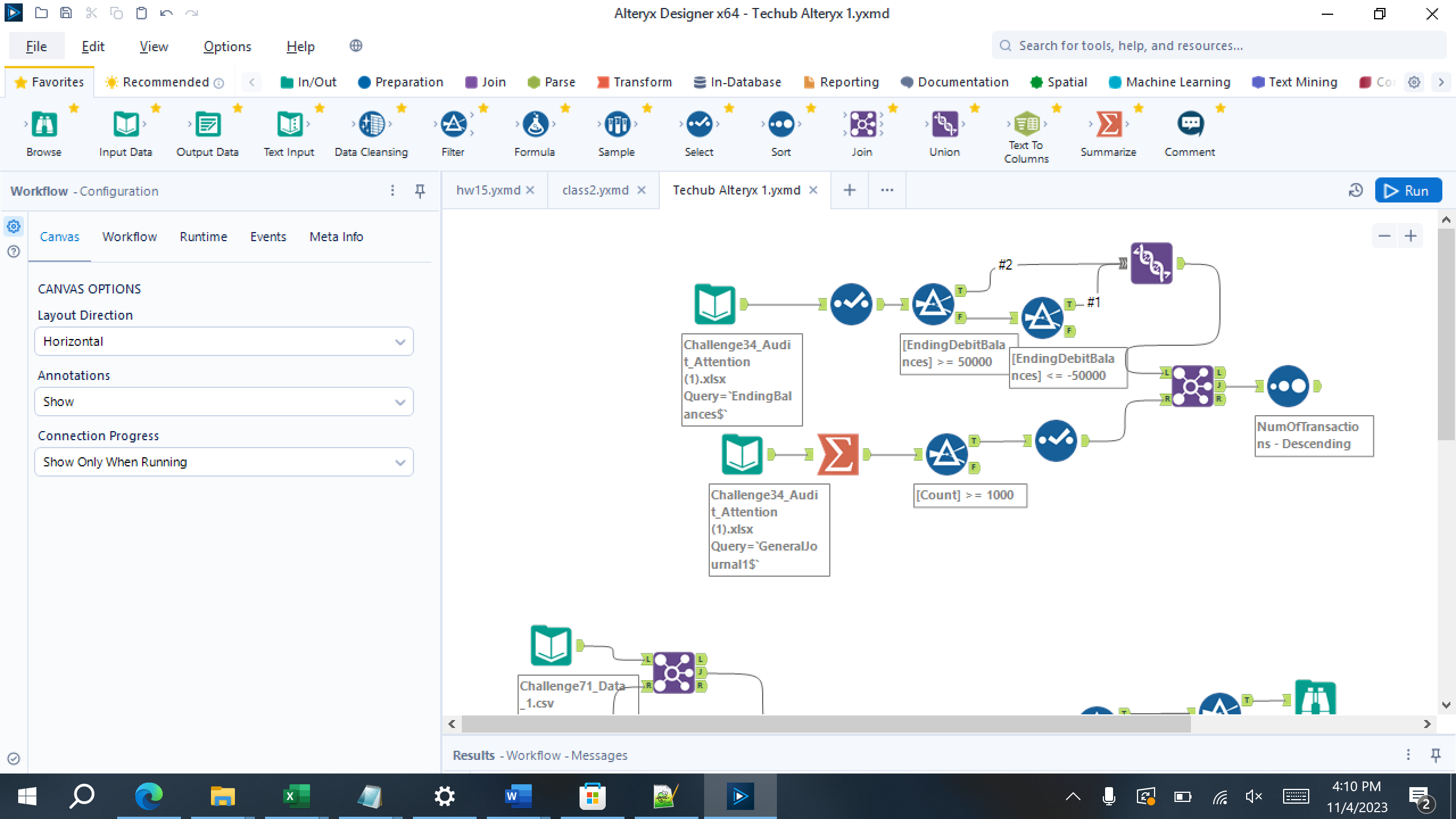Viewport: 1456px width, 819px height.
Task: Run the workflow
Action: point(1408,191)
